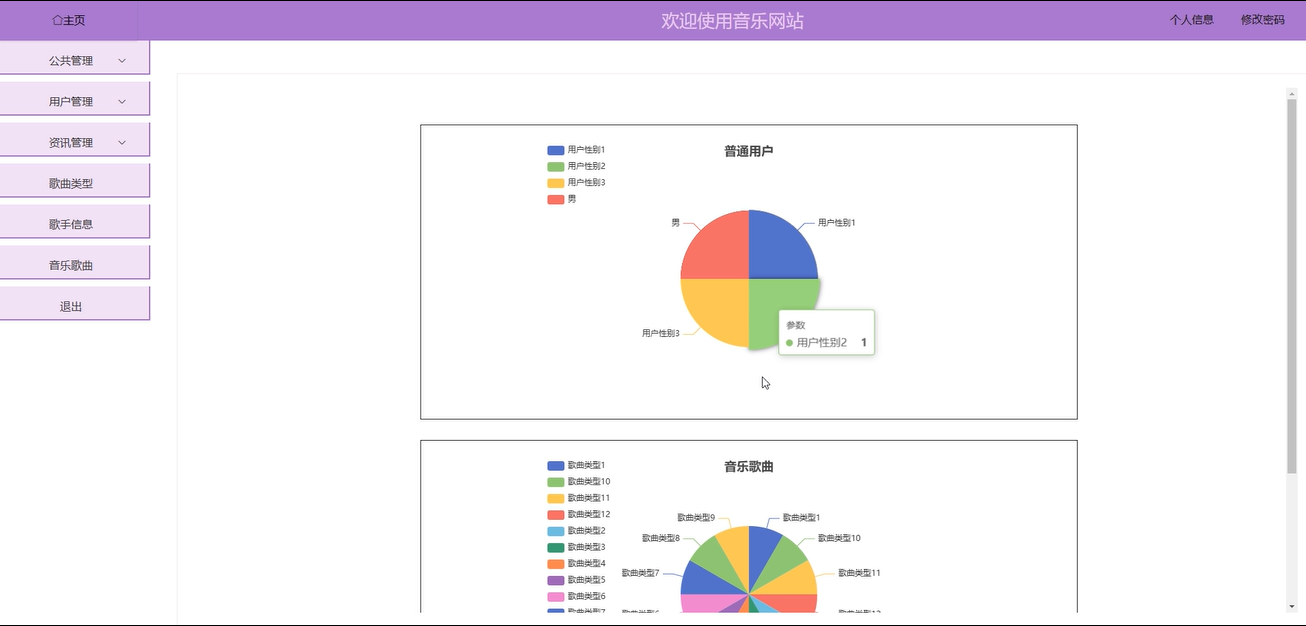Toggle the 男 legend item
1306x626 pixels.
click(x=562, y=199)
